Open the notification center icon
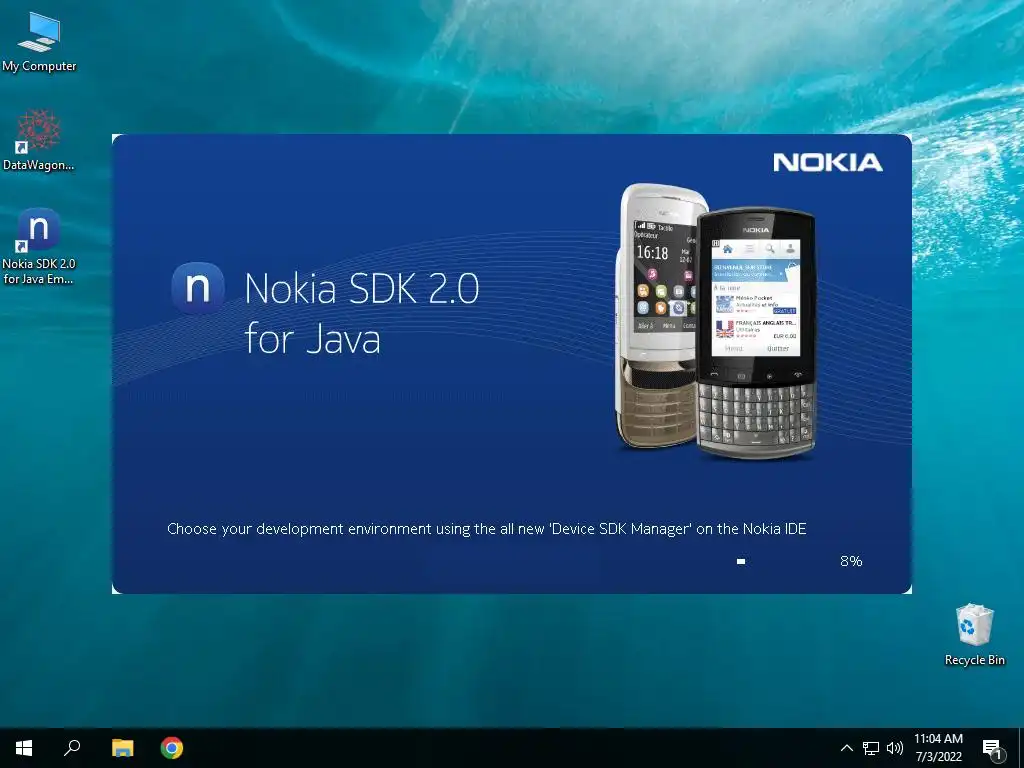 click(992, 749)
